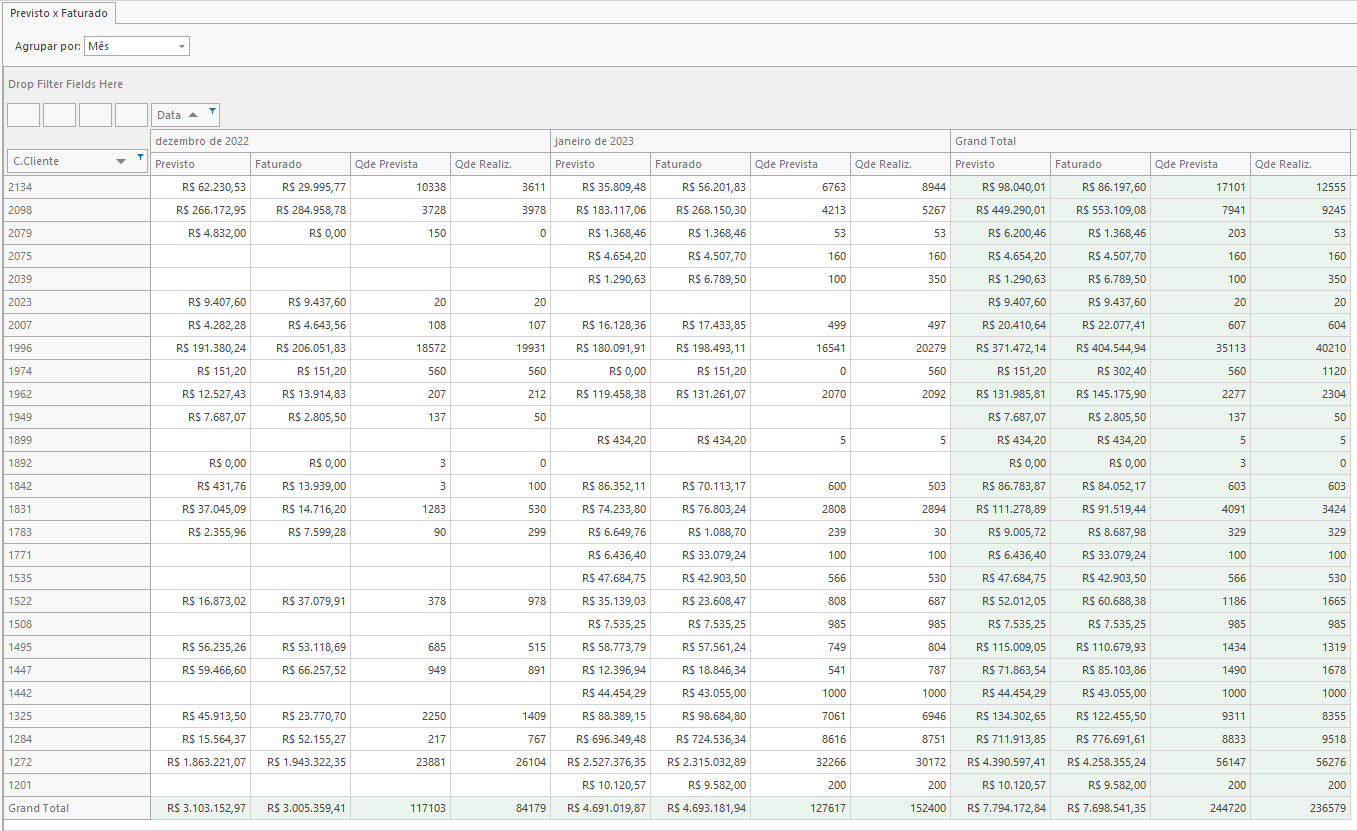The width and height of the screenshot is (1357, 831).
Task: Open the filter icon on the Data field
Action: pyautogui.click(x=212, y=110)
